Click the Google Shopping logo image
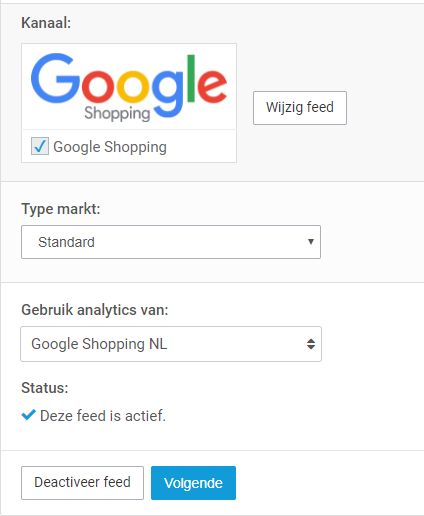 [x=129, y=87]
